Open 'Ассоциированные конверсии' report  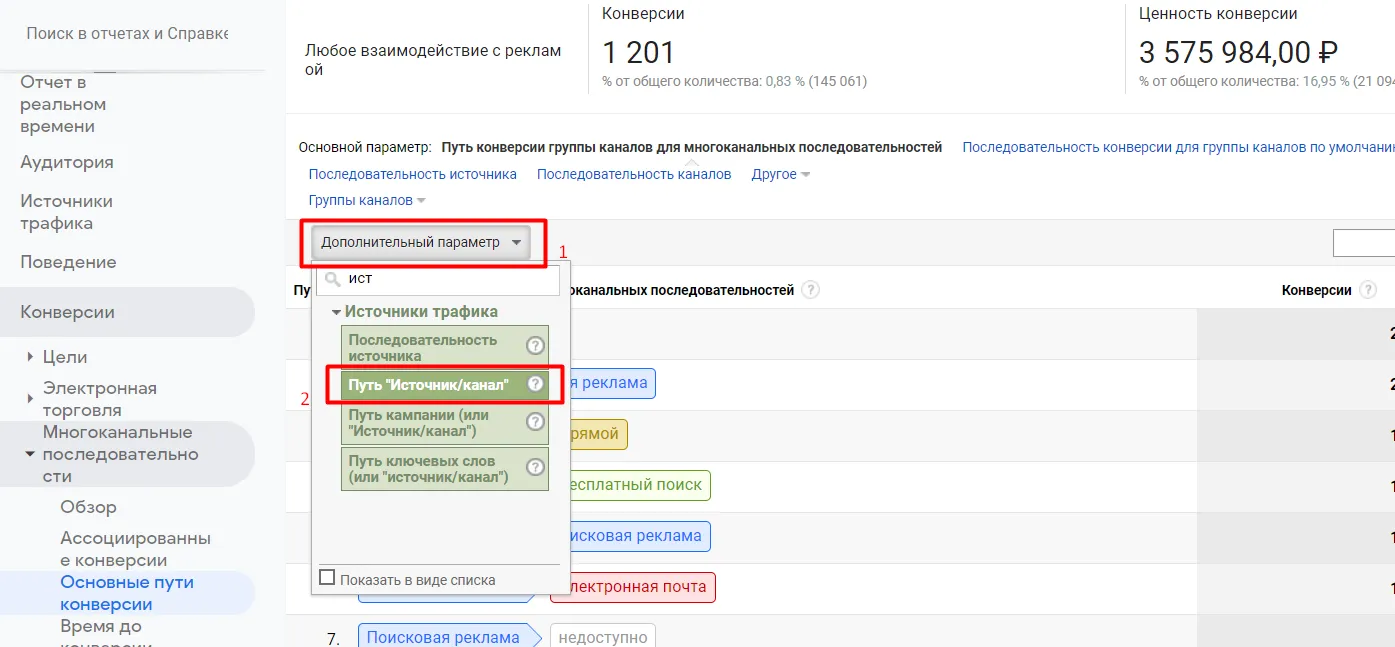pyautogui.click(x=135, y=549)
